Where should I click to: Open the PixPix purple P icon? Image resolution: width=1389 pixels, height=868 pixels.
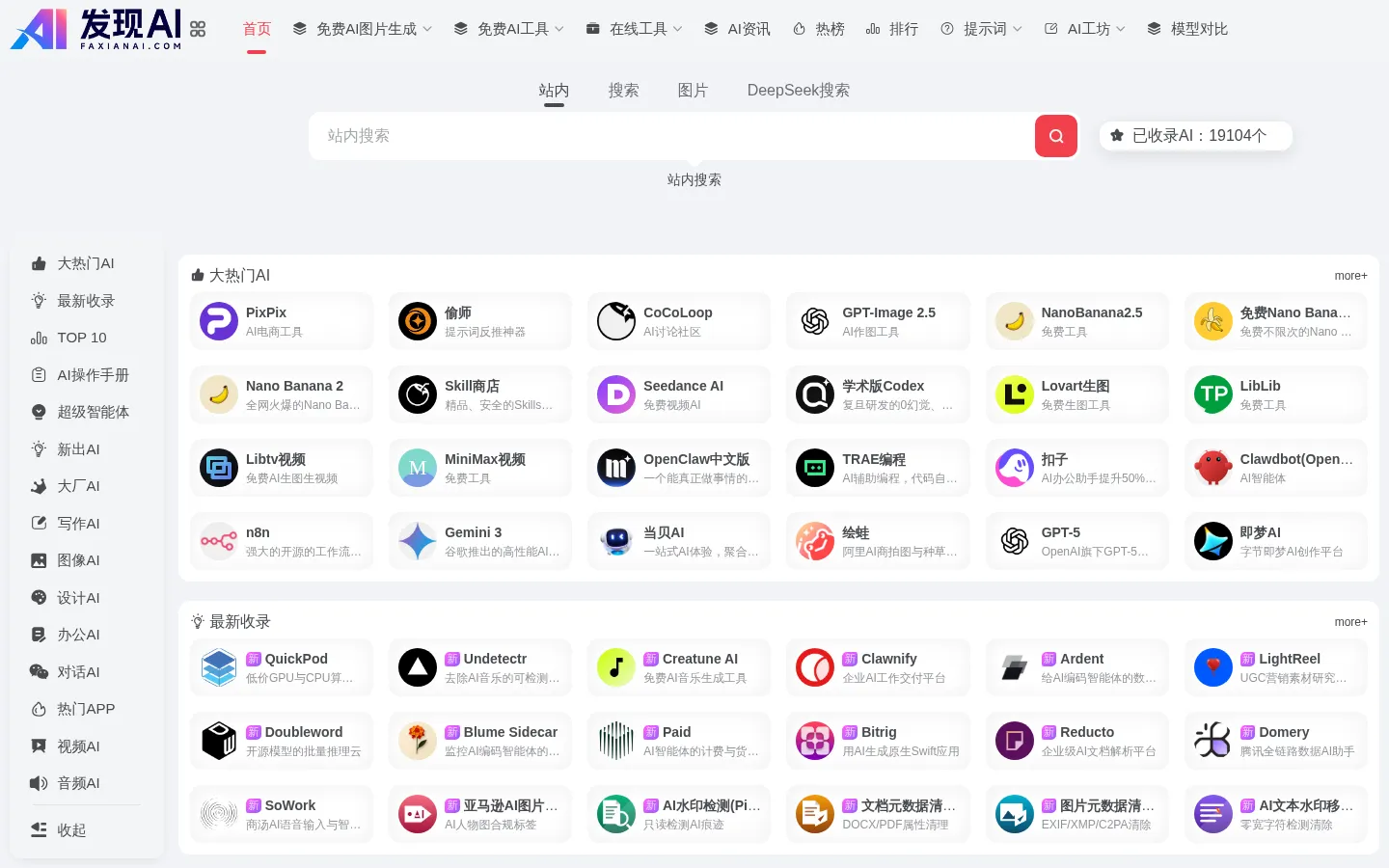(x=219, y=321)
